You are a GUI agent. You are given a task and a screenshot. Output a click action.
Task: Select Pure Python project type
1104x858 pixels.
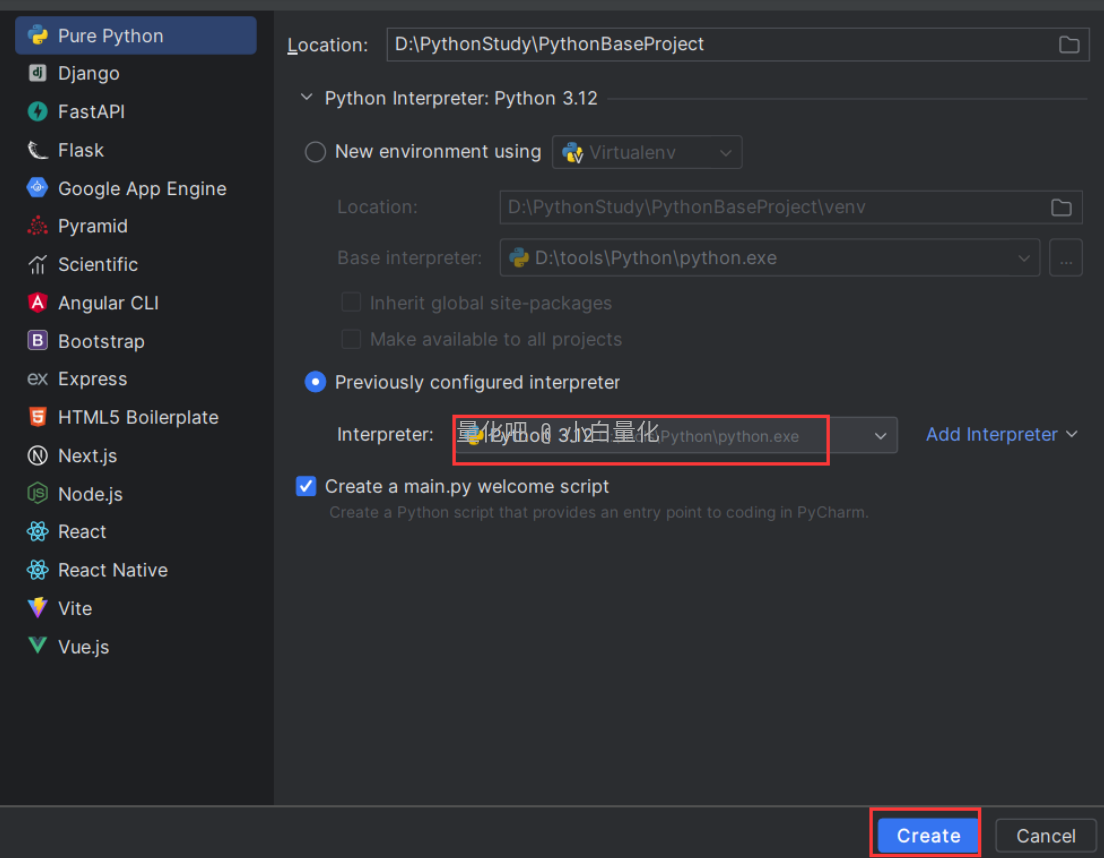click(110, 36)
